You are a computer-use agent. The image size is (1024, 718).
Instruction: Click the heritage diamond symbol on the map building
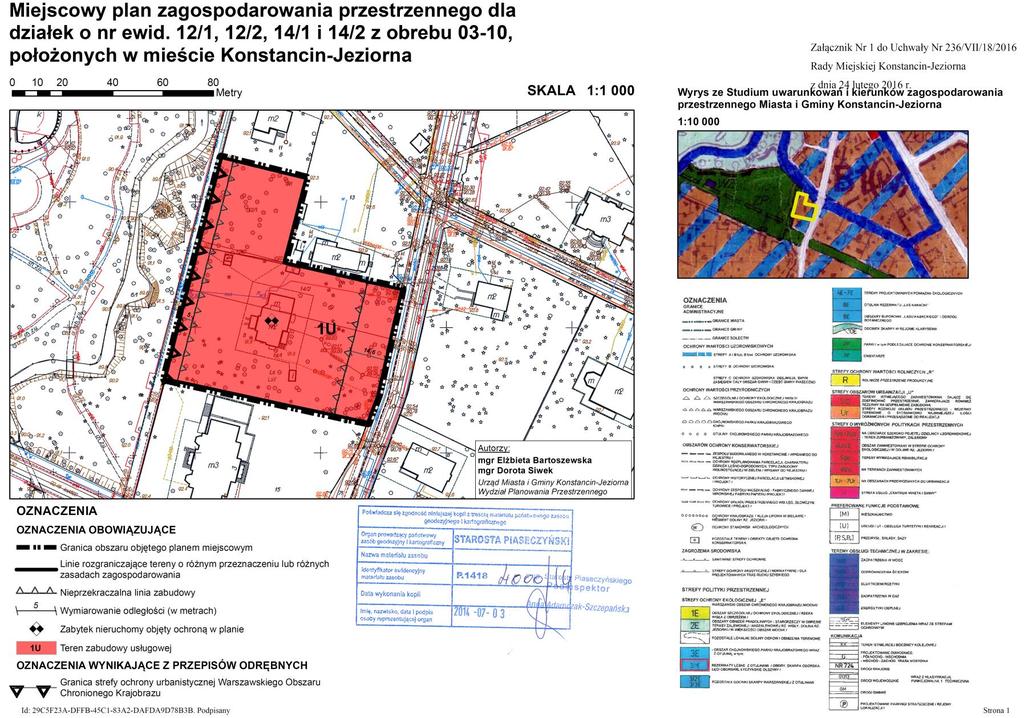pos(272,321)
